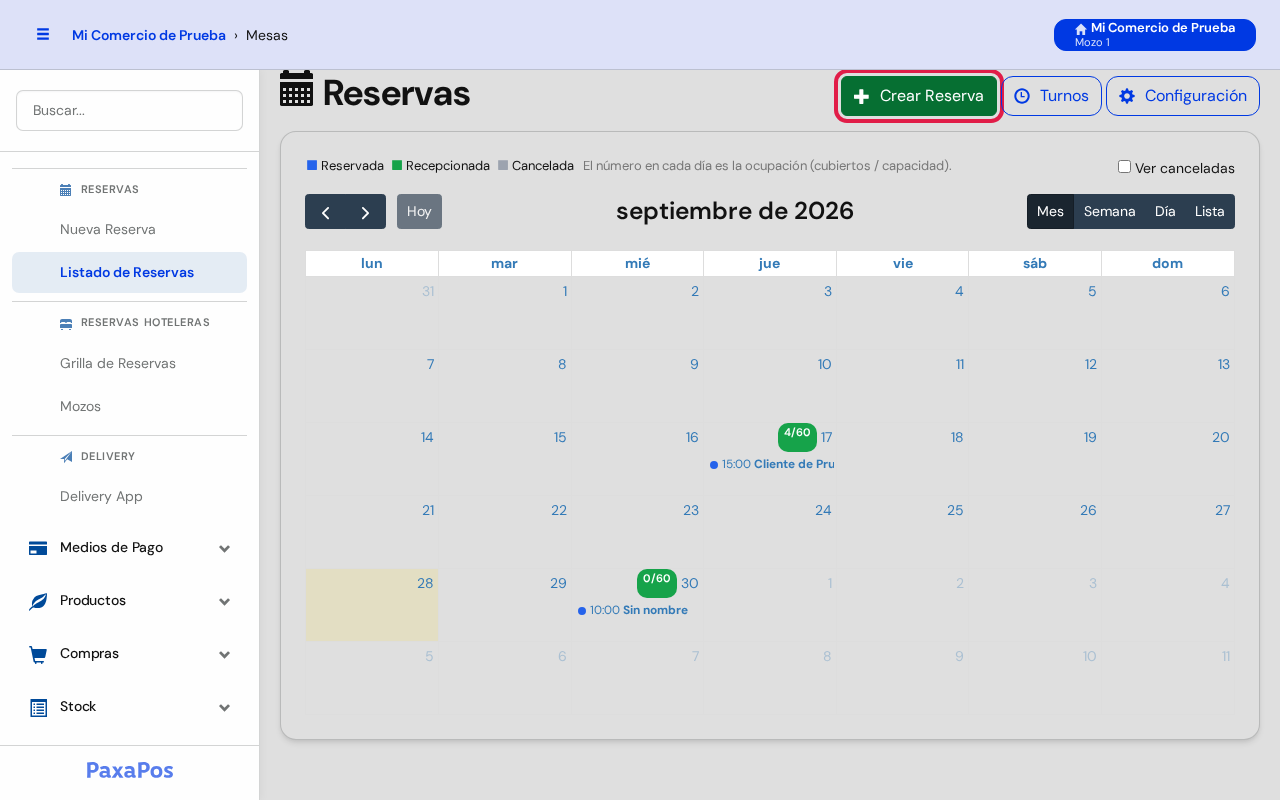
Task: Select day 30 in the calendar
Action: click(x=690, y=583)
